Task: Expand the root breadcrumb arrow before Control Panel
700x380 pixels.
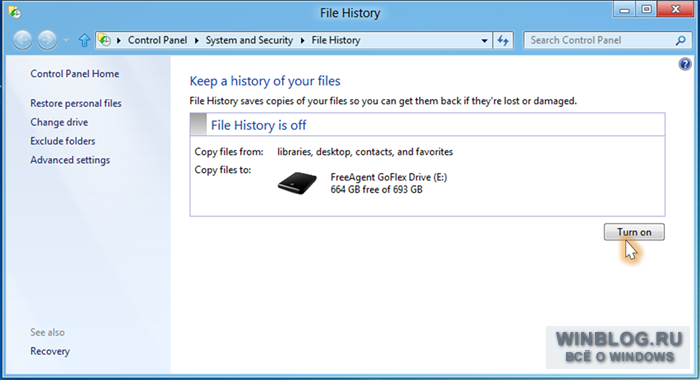Action: click(x=119, y=41)
